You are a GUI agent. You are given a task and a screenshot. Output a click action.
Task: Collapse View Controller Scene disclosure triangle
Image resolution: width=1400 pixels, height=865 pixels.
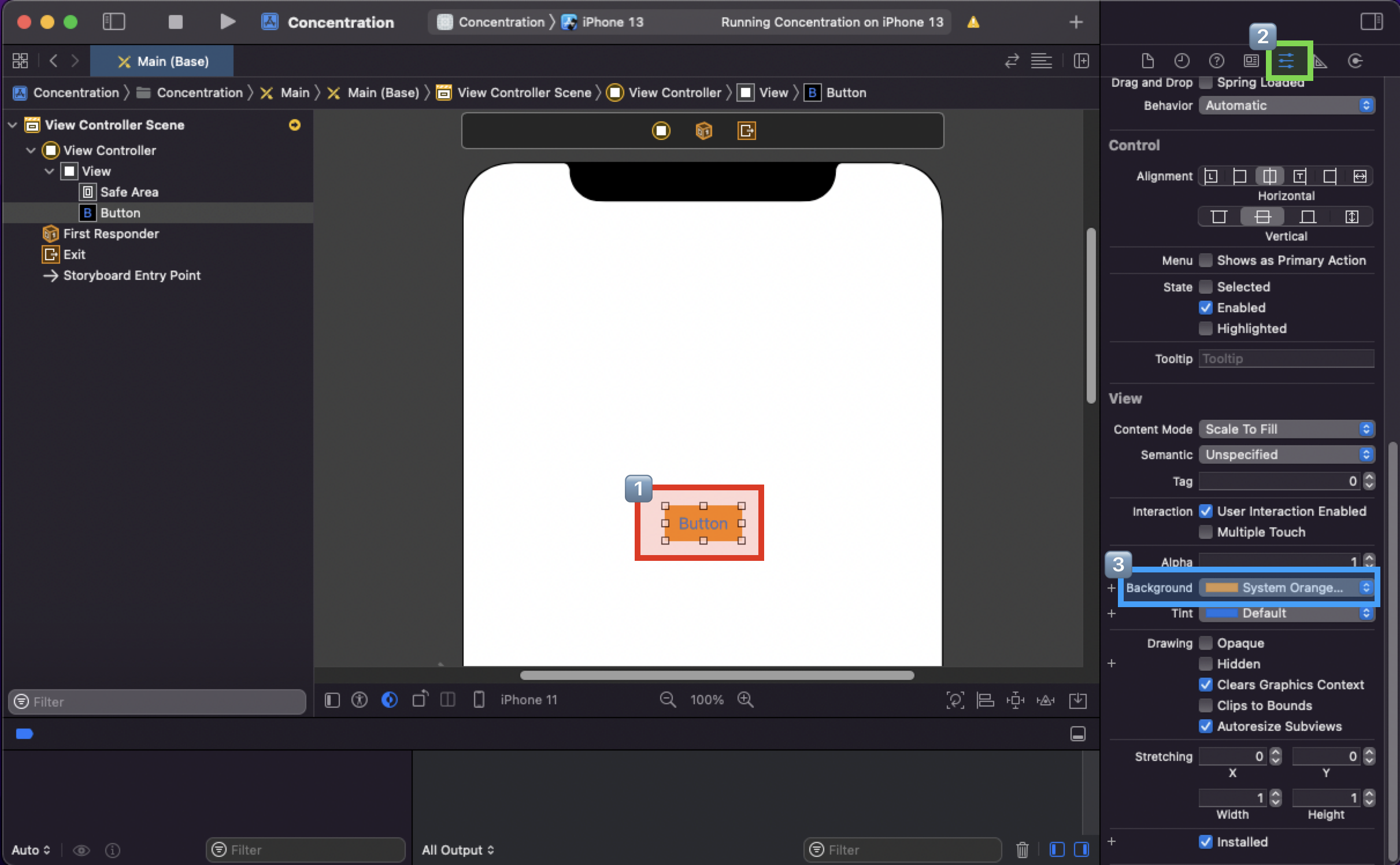[13, 125]
